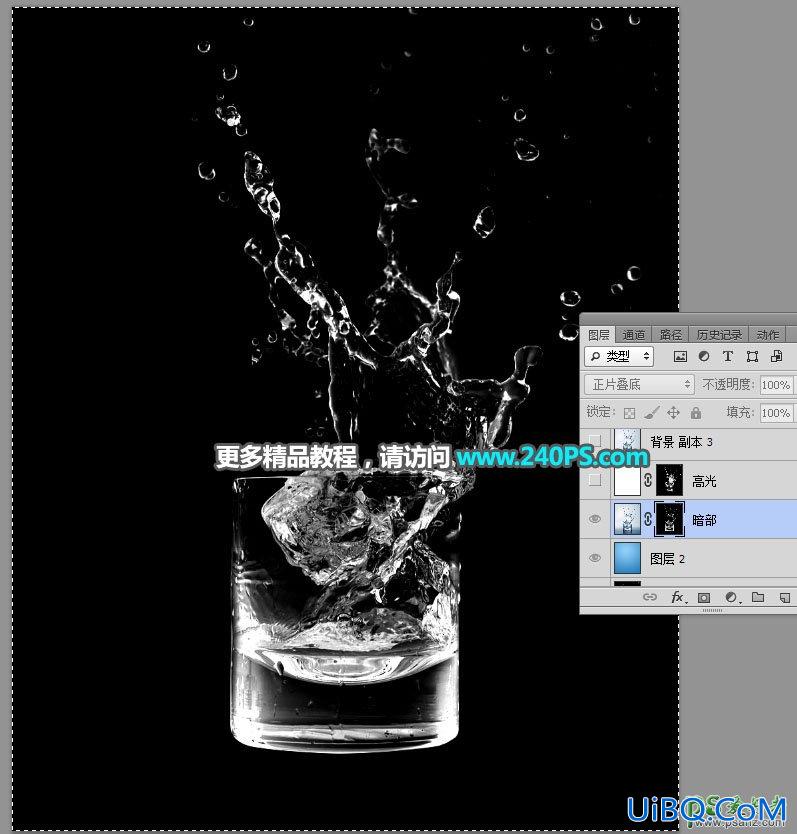Filter layers by smart object icon
The width and height of the screenshot is (797, 834).
[777, 356]
